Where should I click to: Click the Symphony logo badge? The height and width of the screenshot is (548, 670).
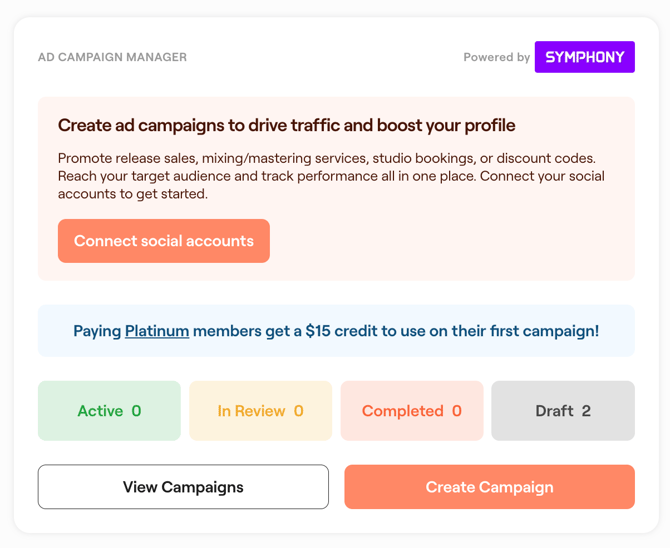pos(584,57)
